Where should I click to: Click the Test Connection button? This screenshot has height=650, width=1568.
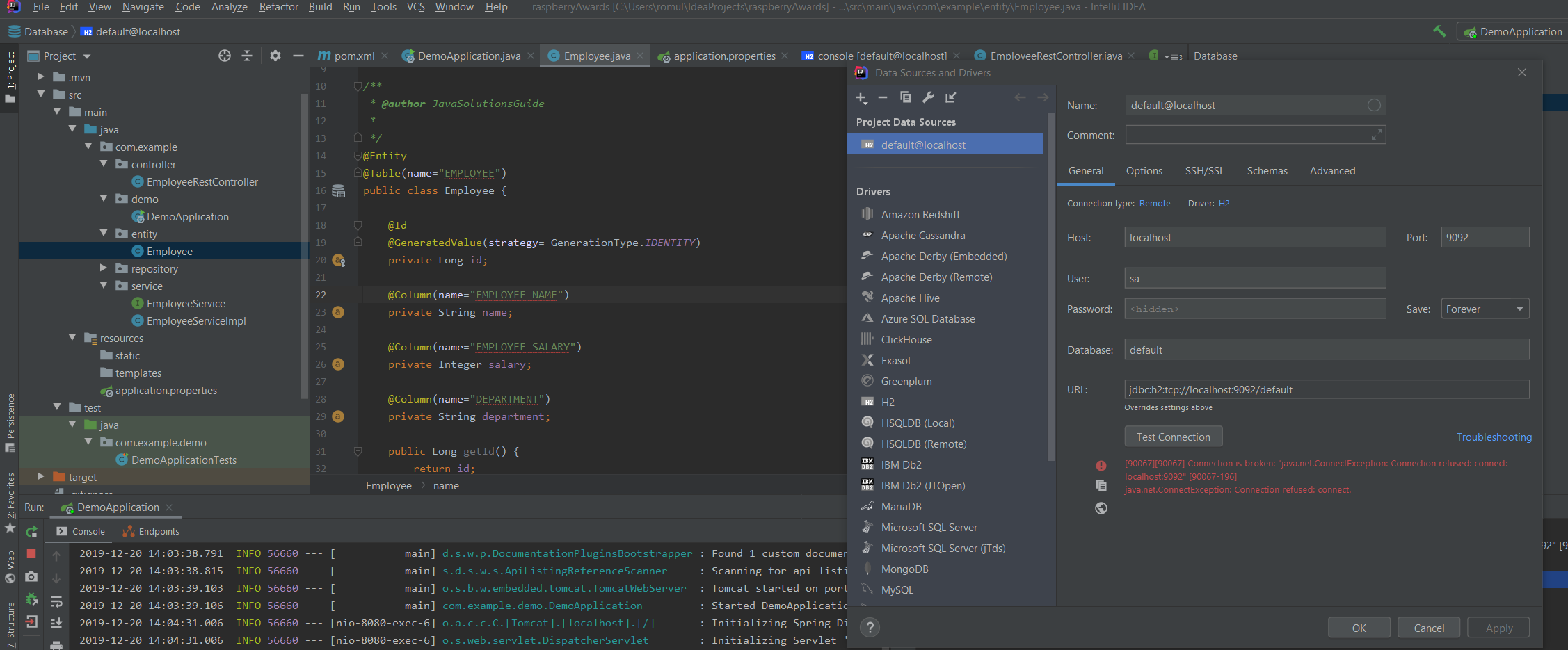point(1173,437)
